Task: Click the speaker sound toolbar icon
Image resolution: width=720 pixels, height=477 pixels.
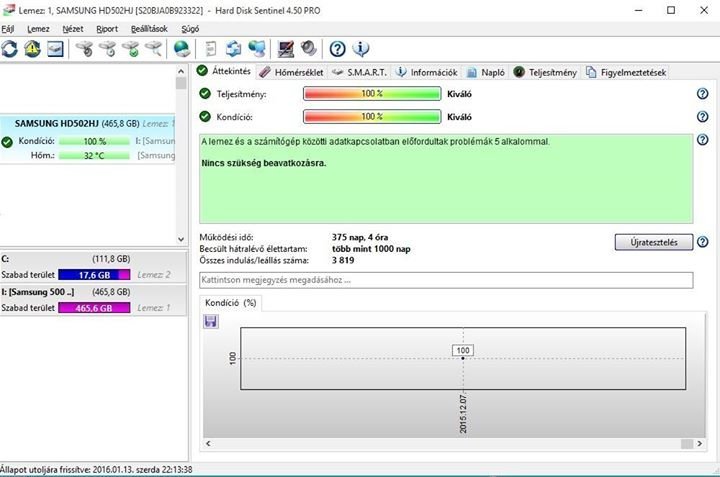Action: point(309,49)
